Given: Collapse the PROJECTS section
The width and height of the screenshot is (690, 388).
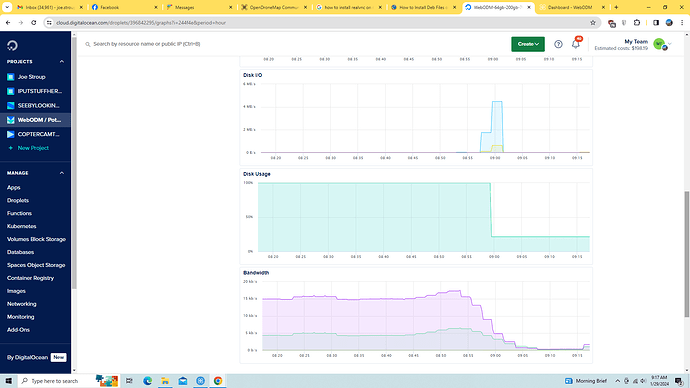Looking at the screenshot, I should (62, 62).
